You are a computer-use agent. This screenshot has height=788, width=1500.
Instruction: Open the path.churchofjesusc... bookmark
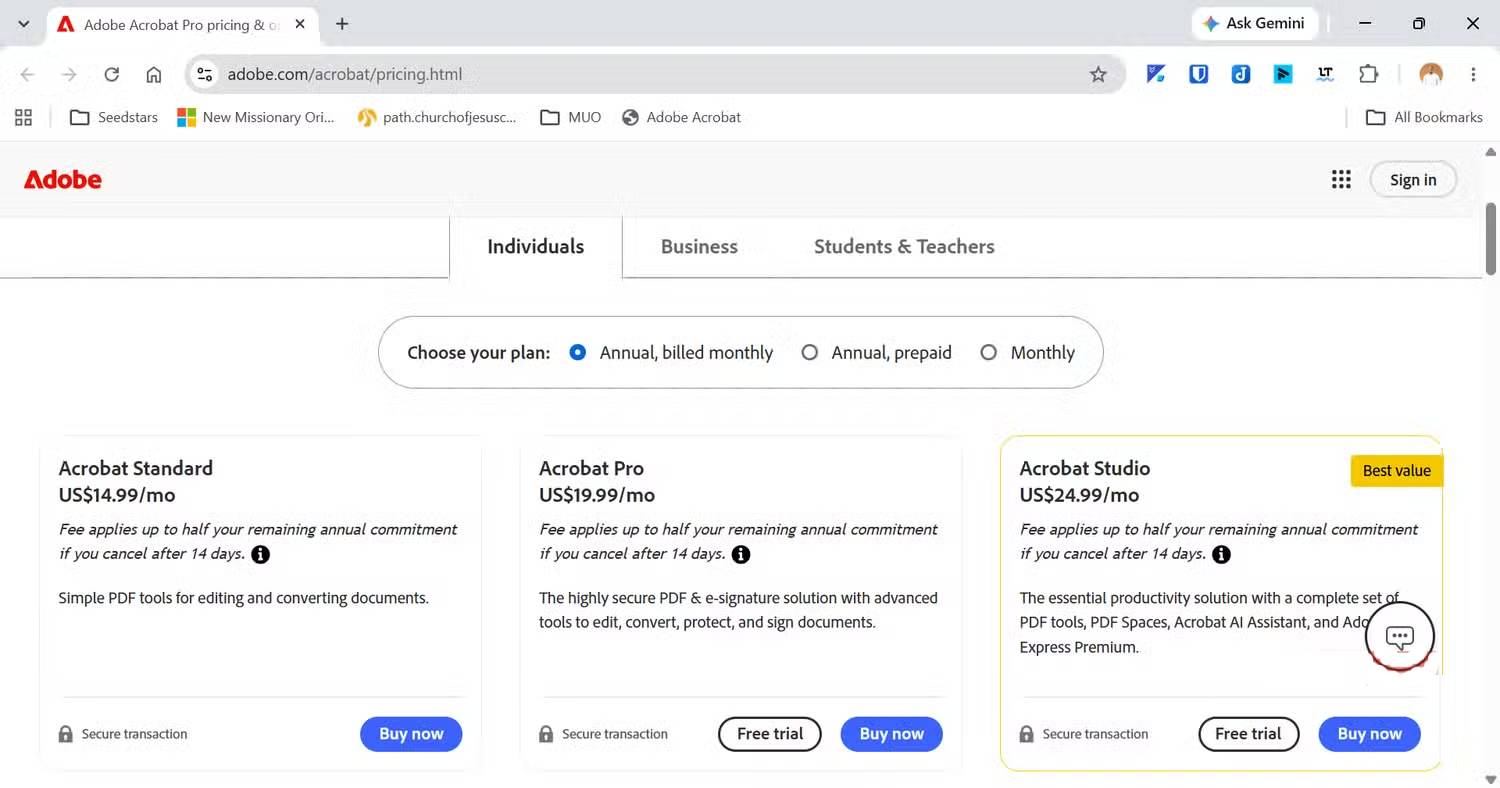click(x=437, y=117)
